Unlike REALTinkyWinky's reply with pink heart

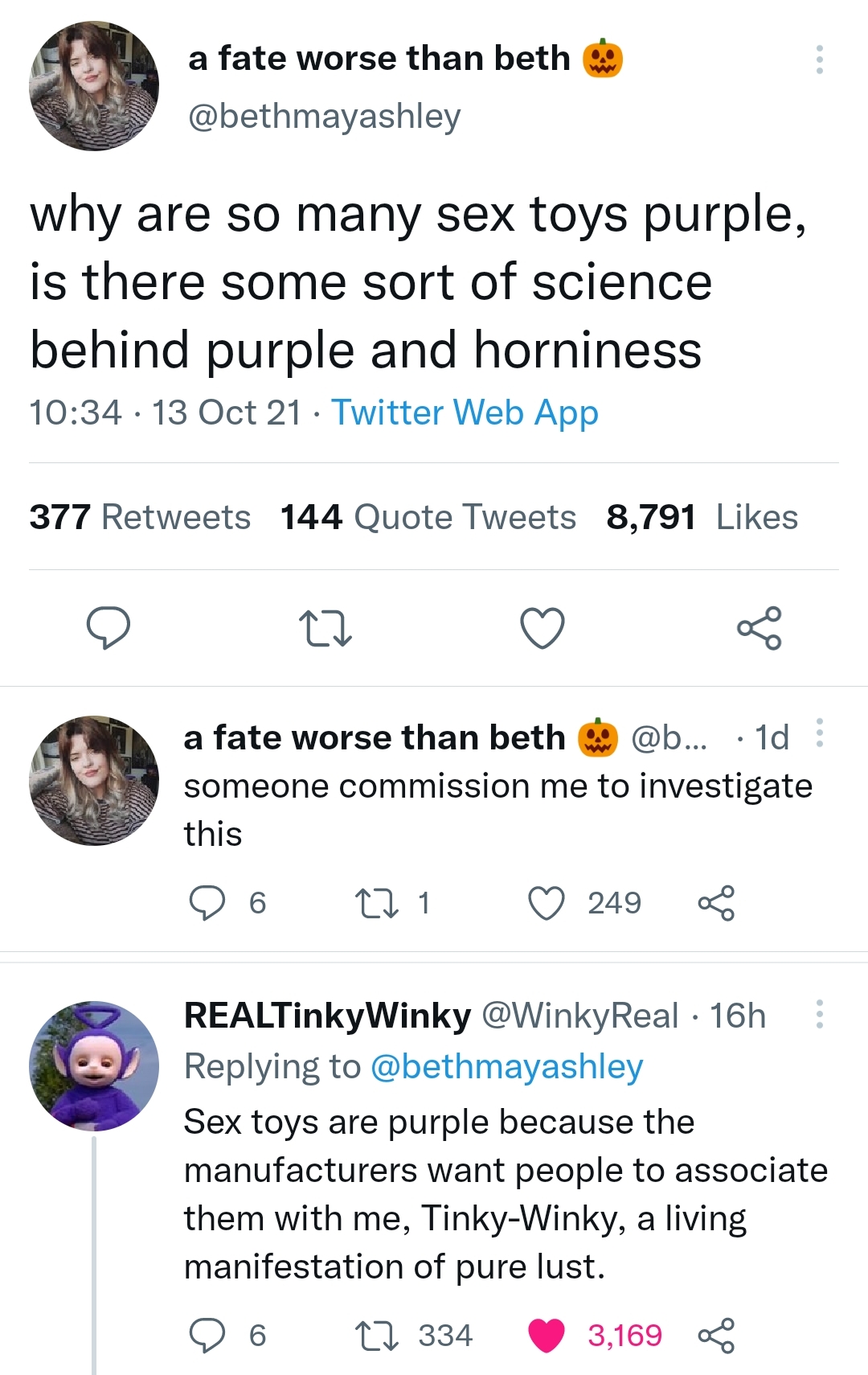(x=547, y=1336)
